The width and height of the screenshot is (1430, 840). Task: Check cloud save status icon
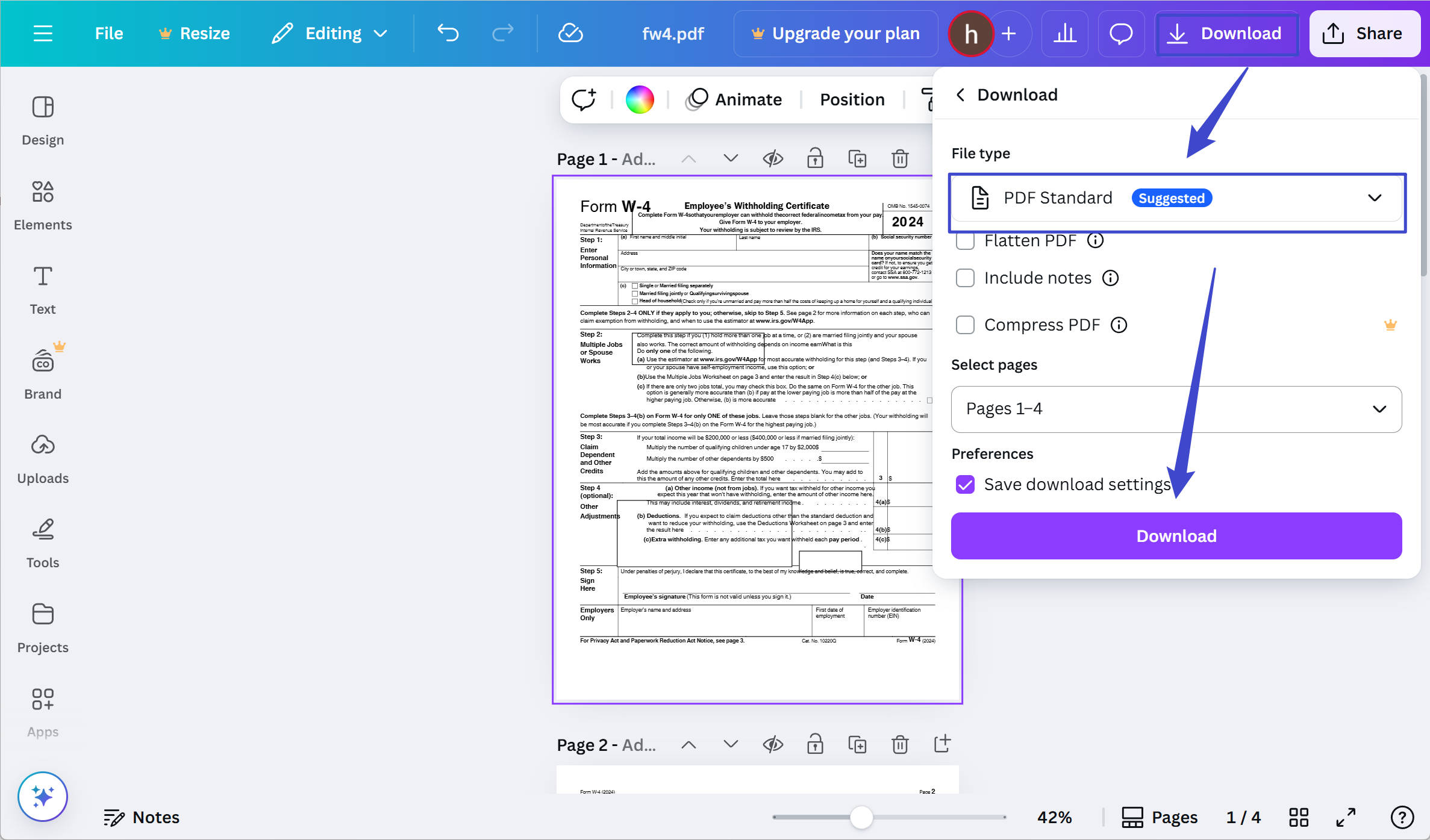(570, 33)
